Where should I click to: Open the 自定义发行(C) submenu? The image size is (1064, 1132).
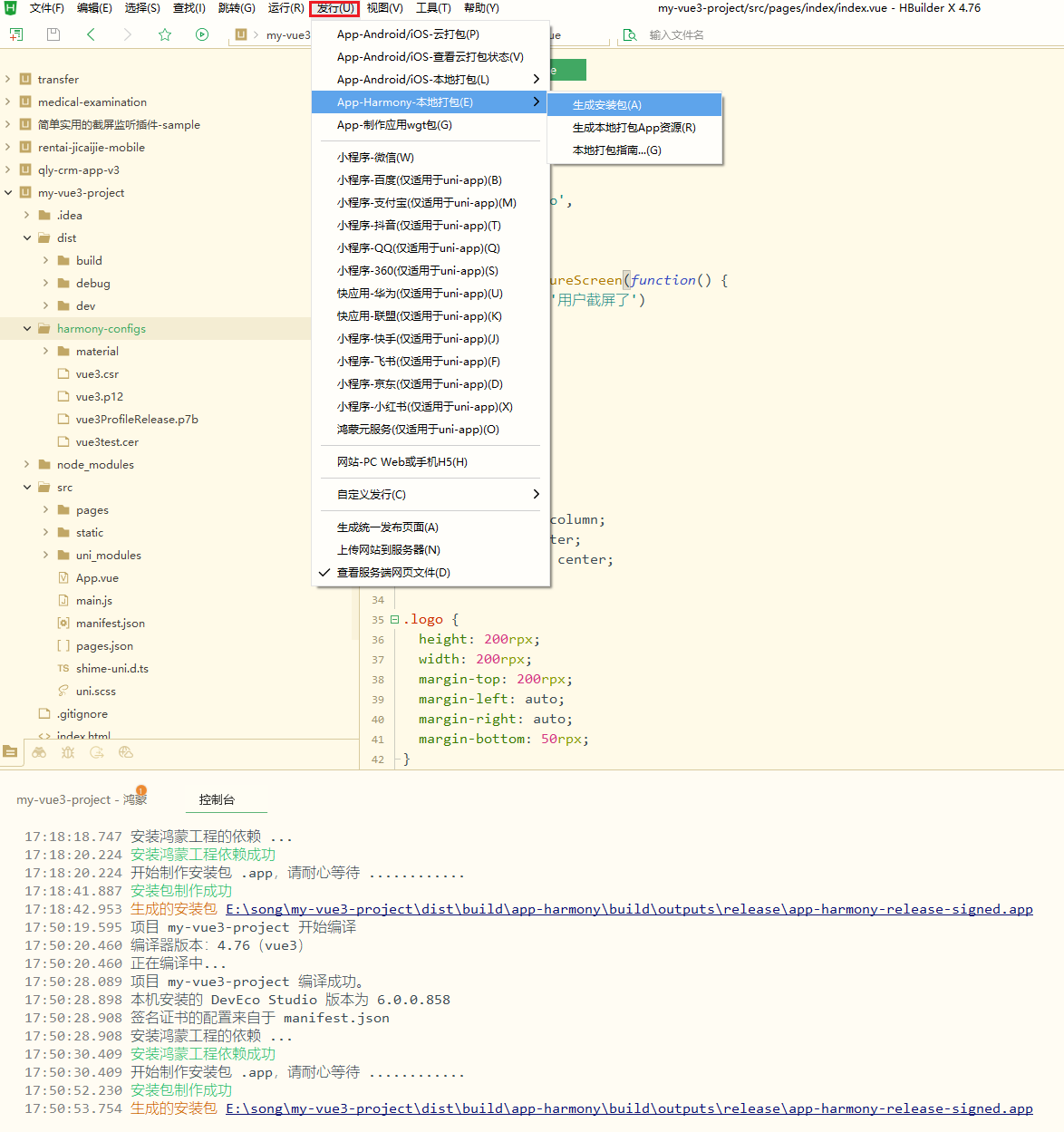pos(430,495)
